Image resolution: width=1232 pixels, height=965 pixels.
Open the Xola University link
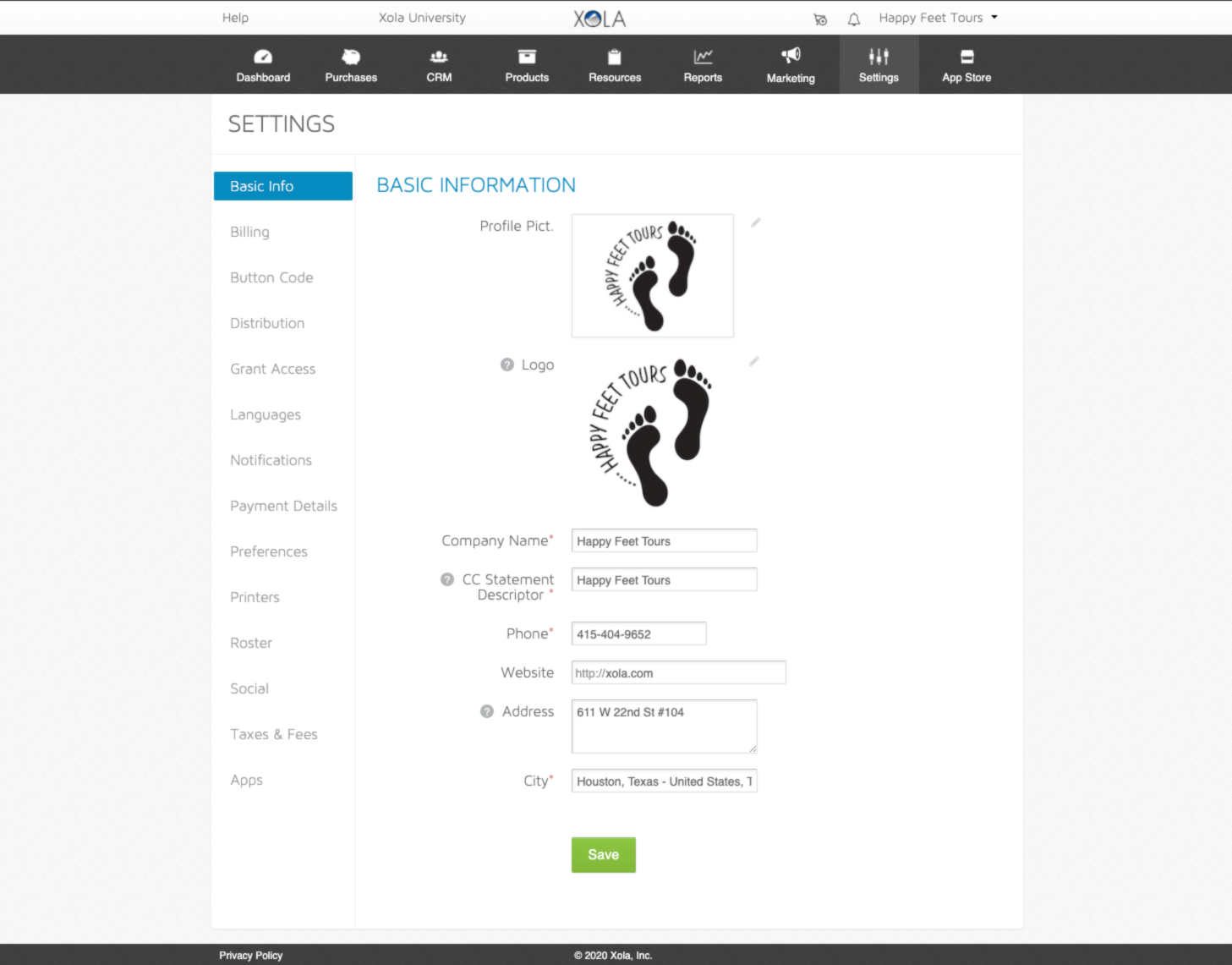422,18
